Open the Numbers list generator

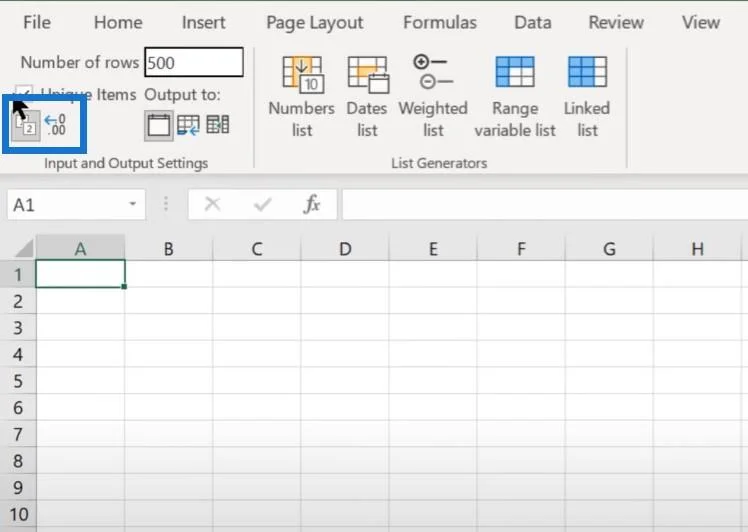click(x=302, y=97)
